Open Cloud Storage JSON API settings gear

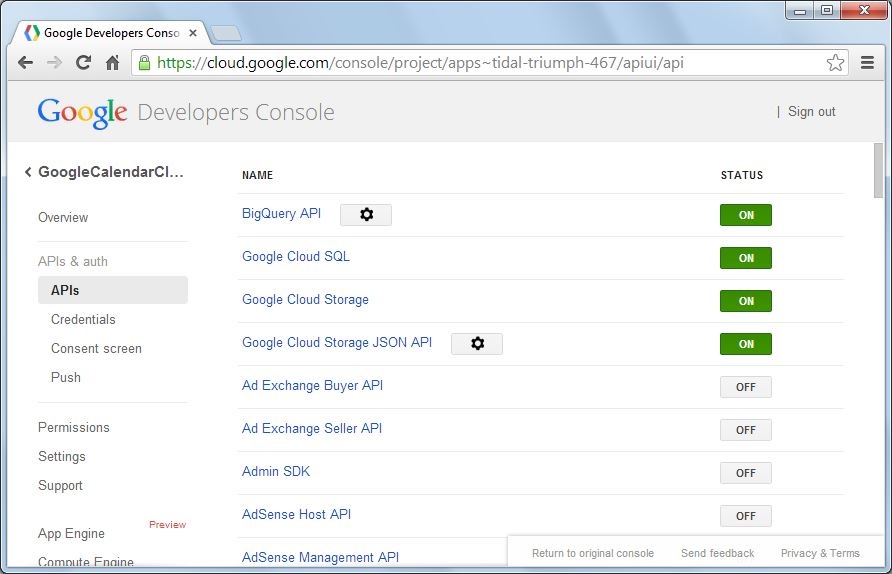click(477, 344)
